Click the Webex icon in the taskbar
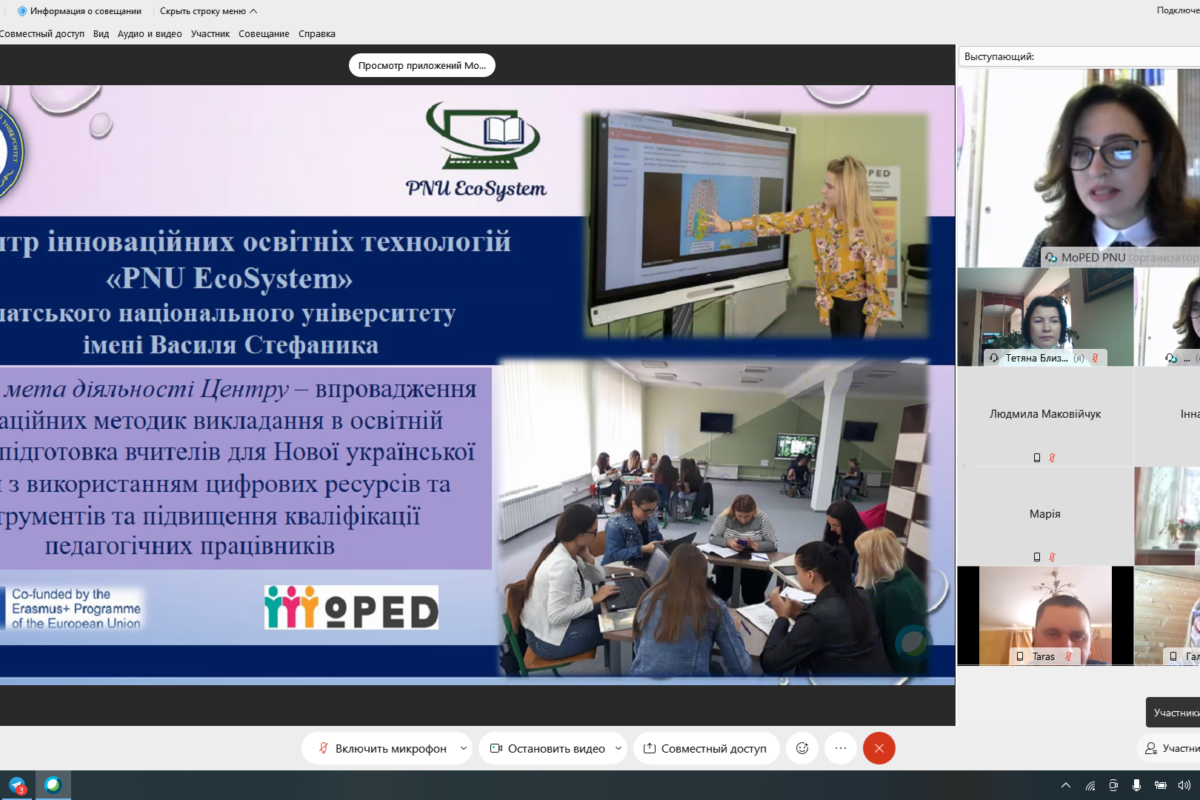 pos(53,785)
